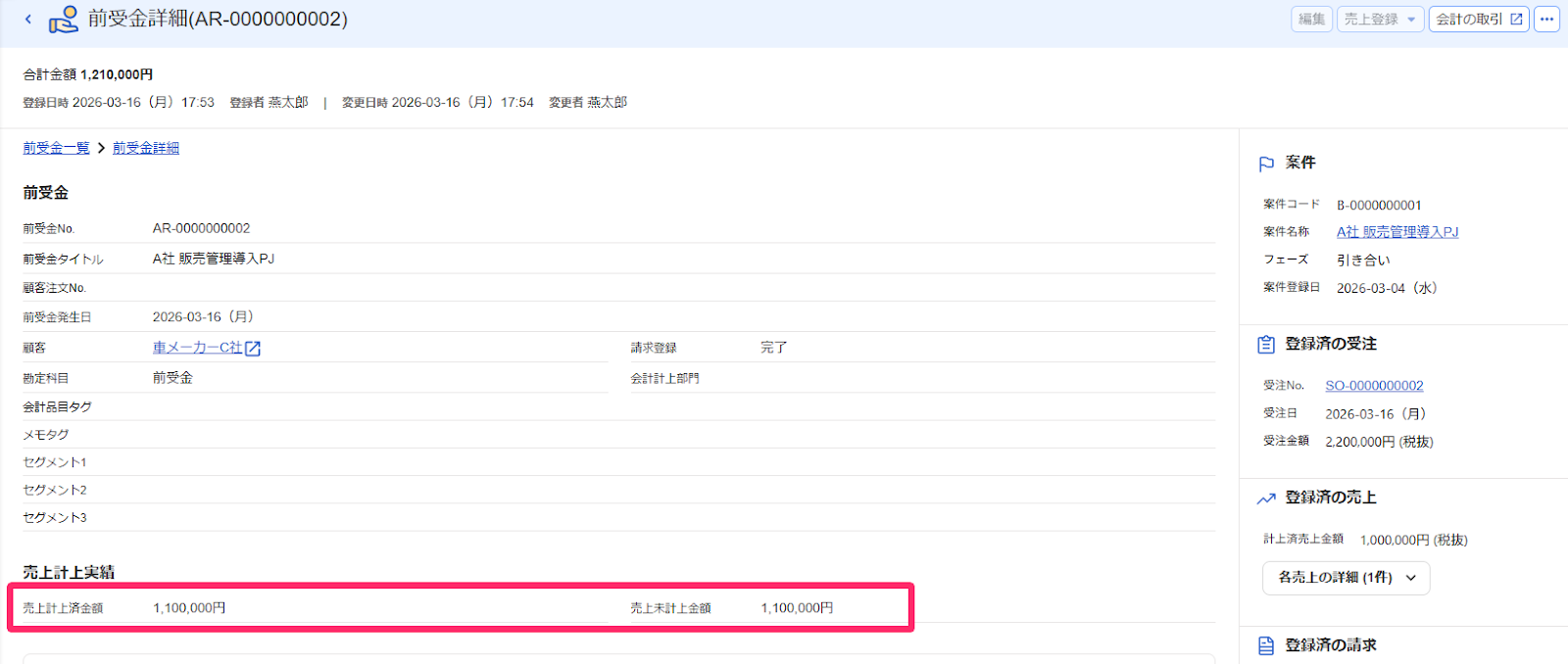
Task: Open 会計の取引 button
Action: click(x=1479, y=19)
